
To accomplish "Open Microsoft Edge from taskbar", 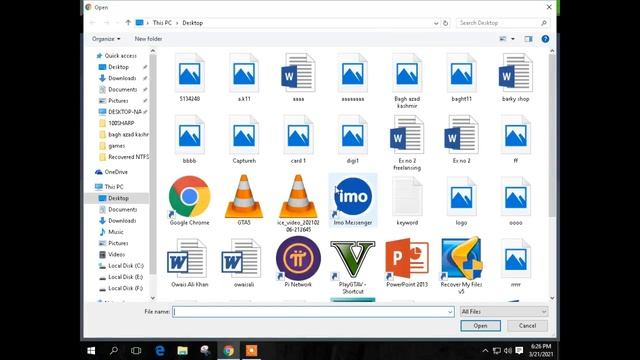I will click(160, 351).
